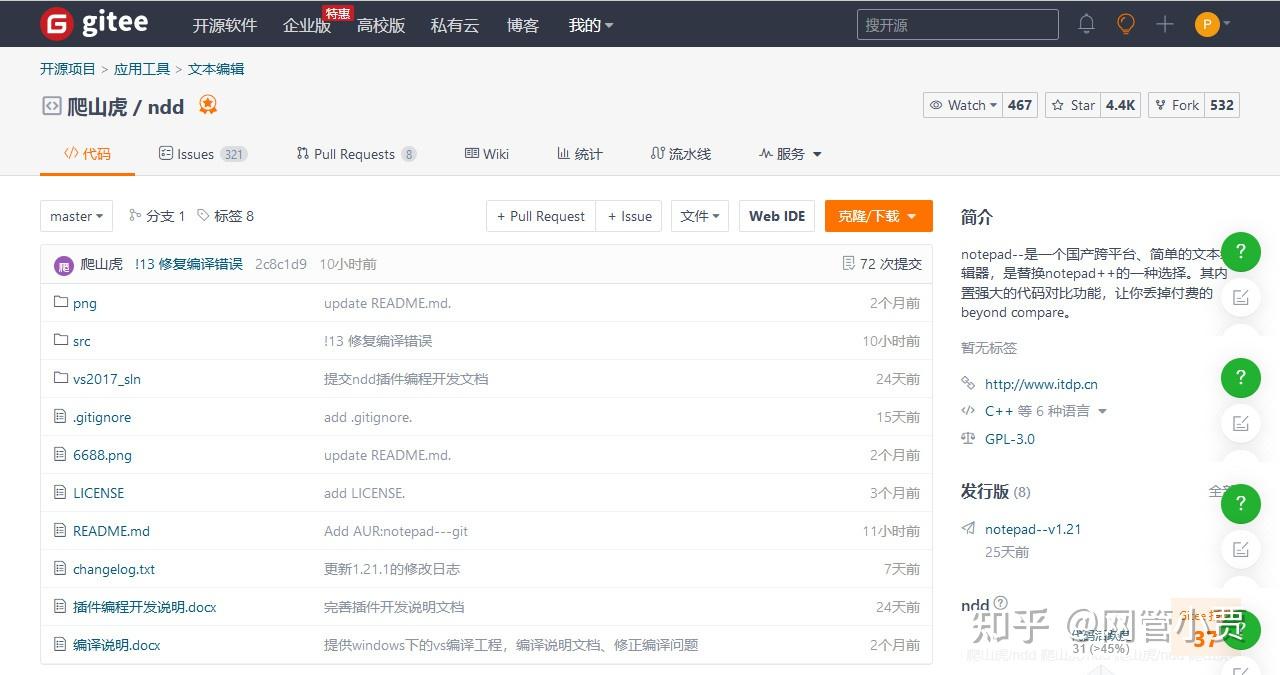This screenshot has height=675, width=1280.
Task: Click the star count 4.4K
Action: coord(1121,105)
